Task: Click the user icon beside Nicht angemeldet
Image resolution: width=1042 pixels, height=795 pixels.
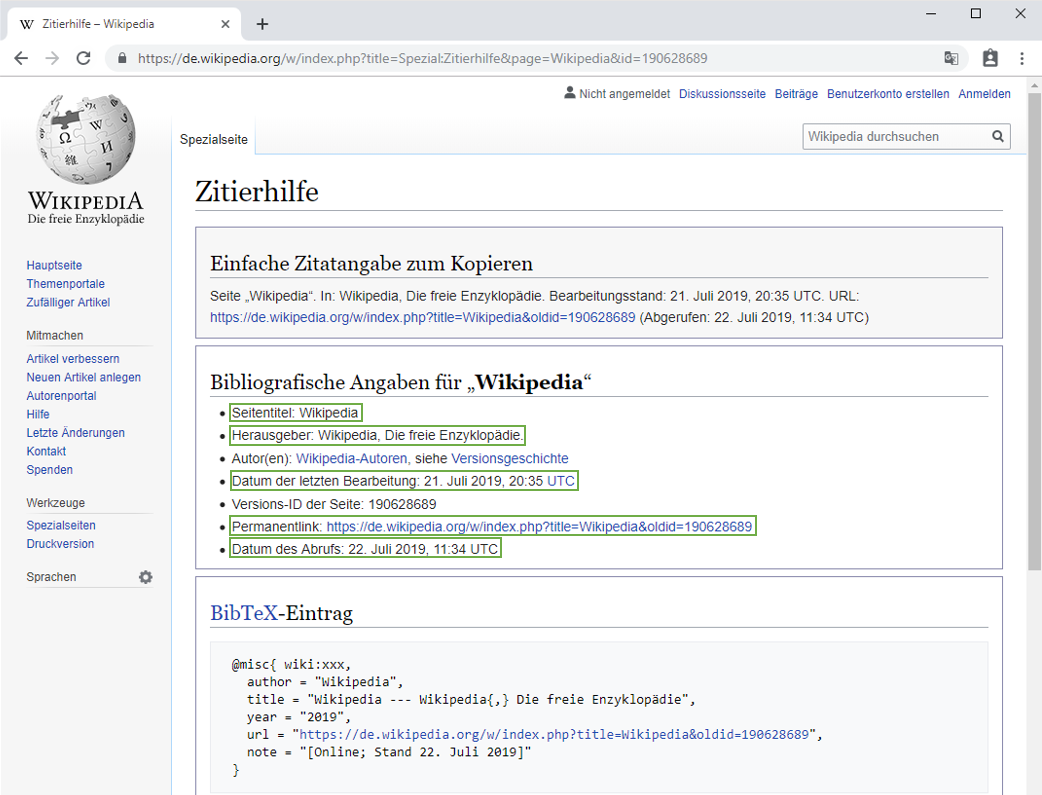Action: pyautogui.click(x=569, y=93)
